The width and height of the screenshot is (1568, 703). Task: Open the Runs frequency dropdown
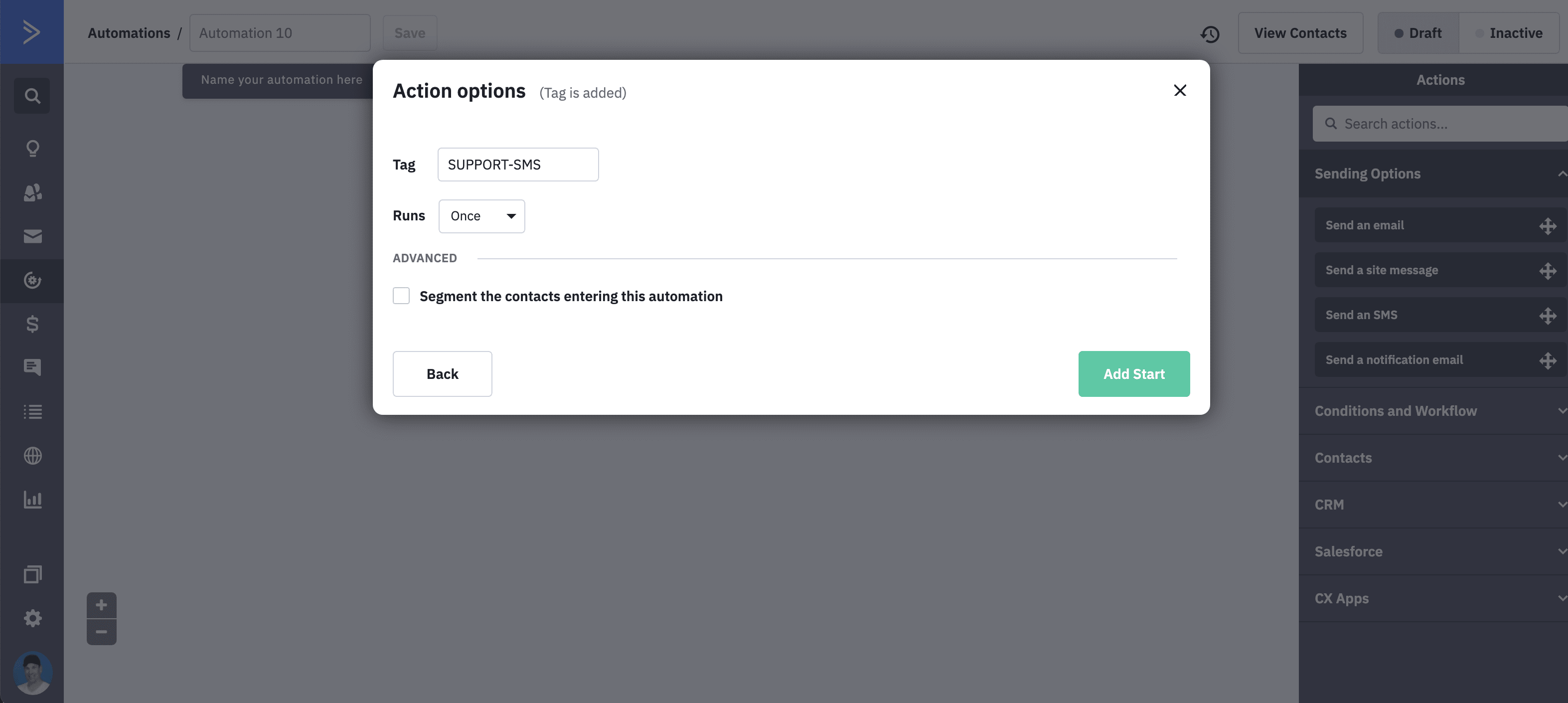point(481,215)
